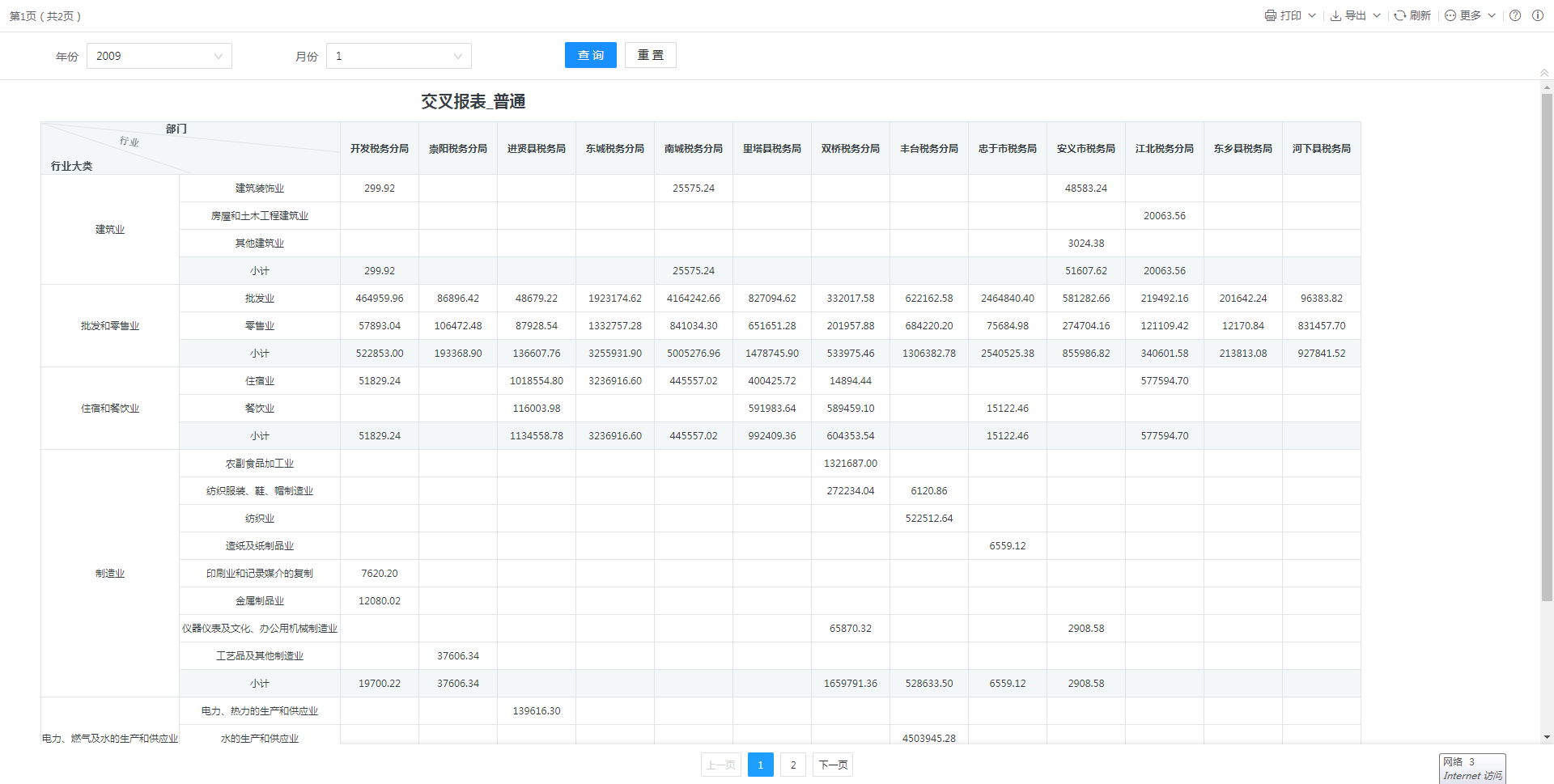Expand the 更多 dropdown chevron

click(x=1492, y=15)
